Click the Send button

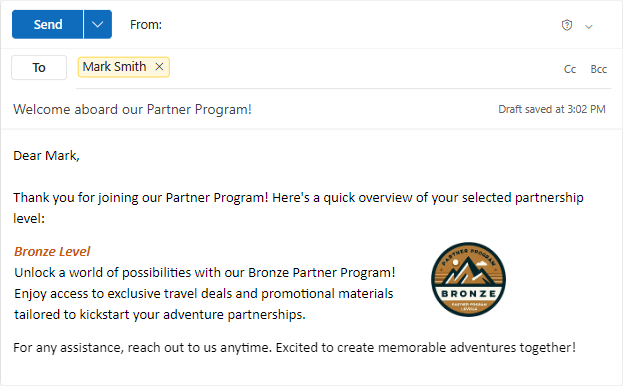[x=48, y=25]
